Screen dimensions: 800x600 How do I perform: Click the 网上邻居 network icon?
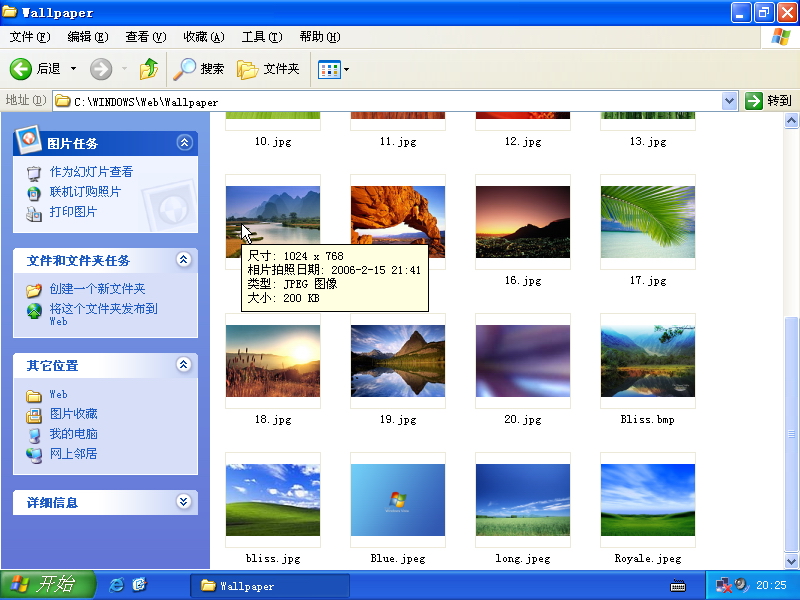click(x=34, y=455)
